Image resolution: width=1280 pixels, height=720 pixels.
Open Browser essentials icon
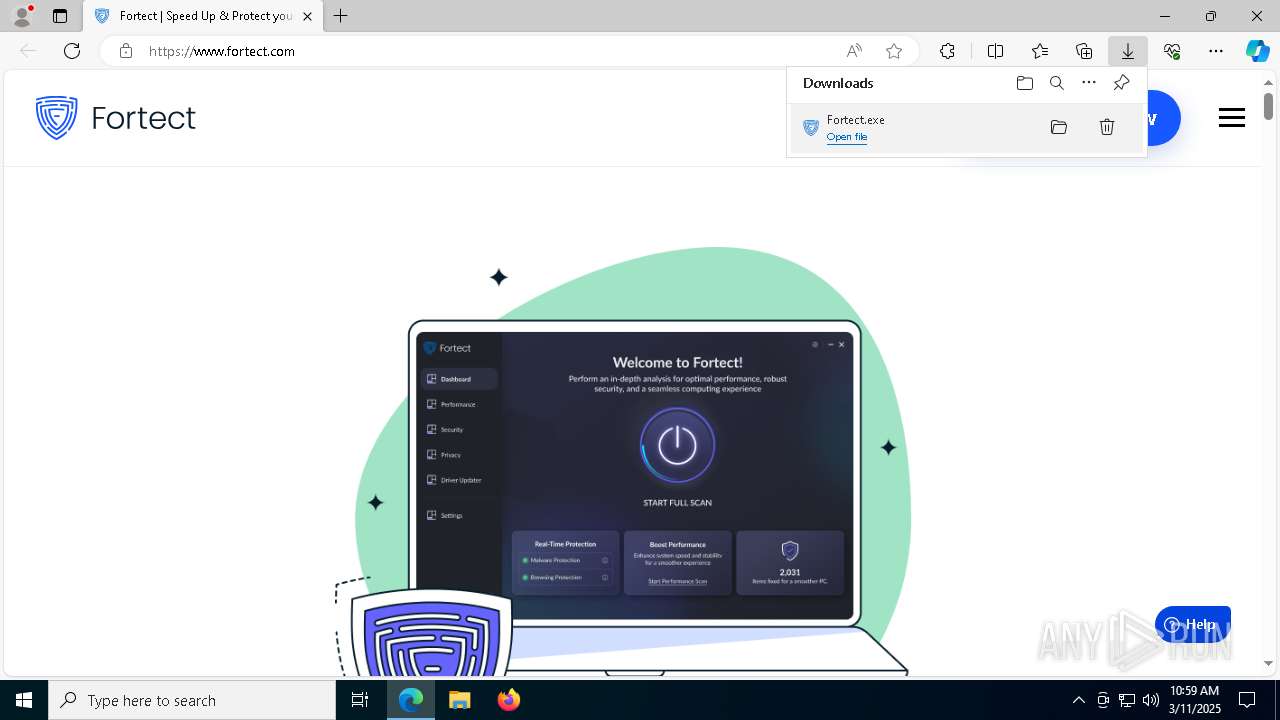click(1172, 51)
